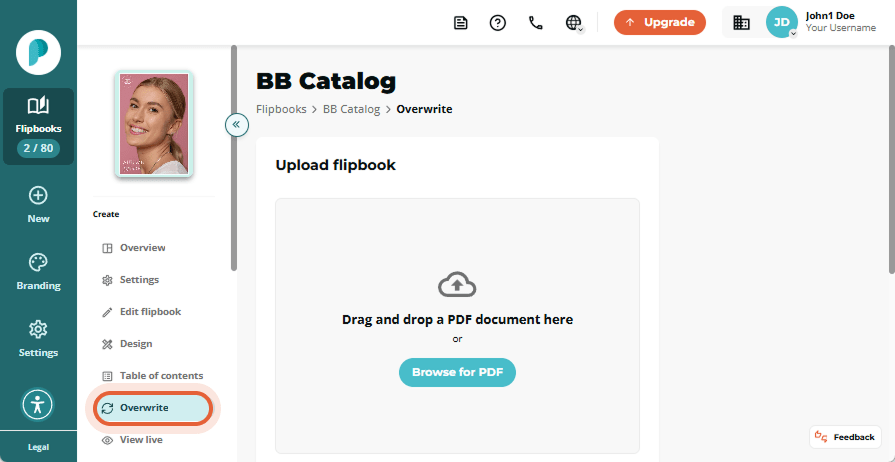Click the Upload flipbook heading
Viewport: 895px width, 462px height.
coord(336,165)
